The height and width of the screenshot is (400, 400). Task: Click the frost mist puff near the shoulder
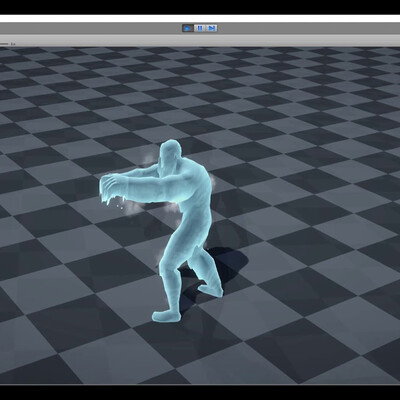pyautogui.click(x=146, y=160)
